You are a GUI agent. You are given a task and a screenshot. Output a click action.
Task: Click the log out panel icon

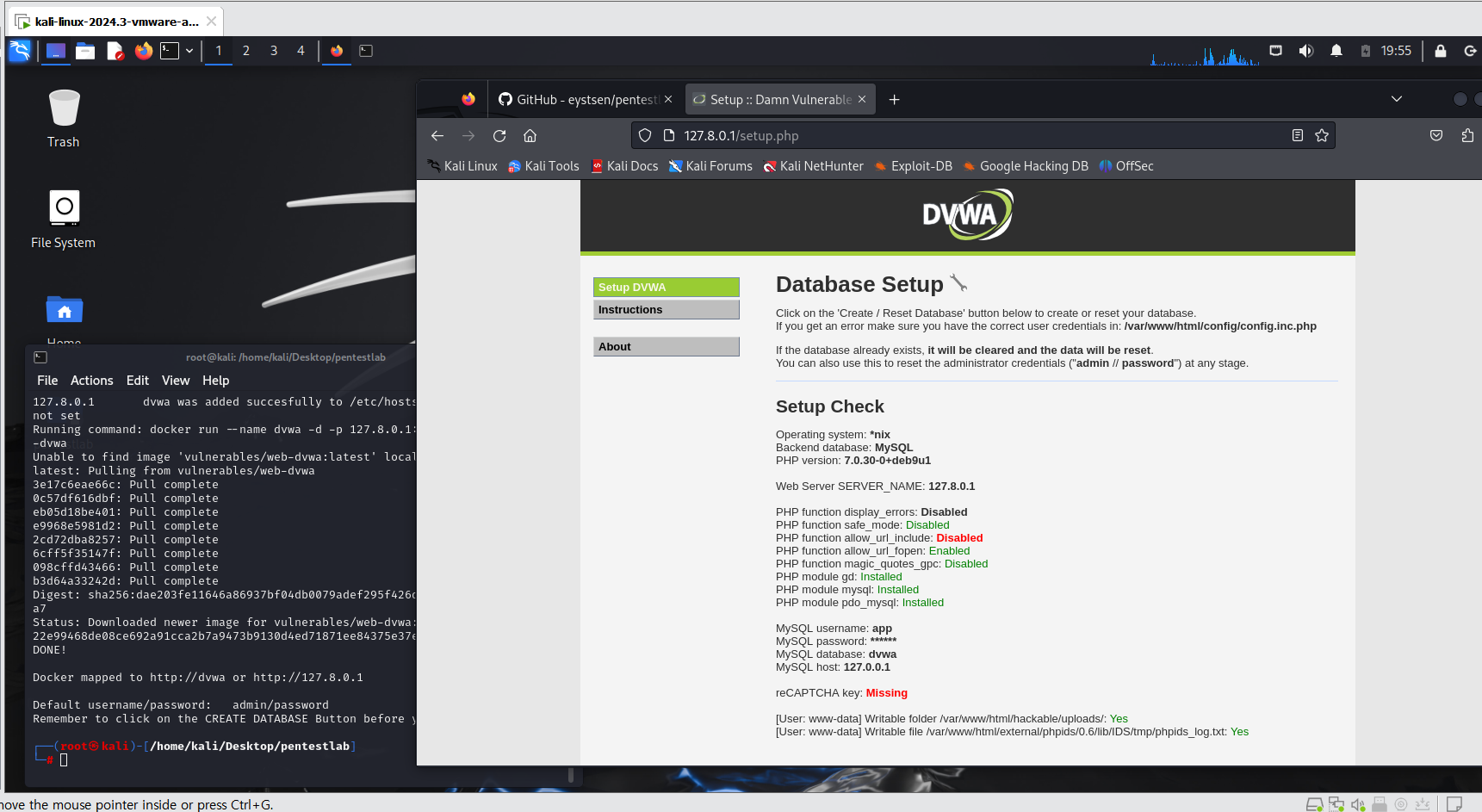click(x=1470, y=51)
